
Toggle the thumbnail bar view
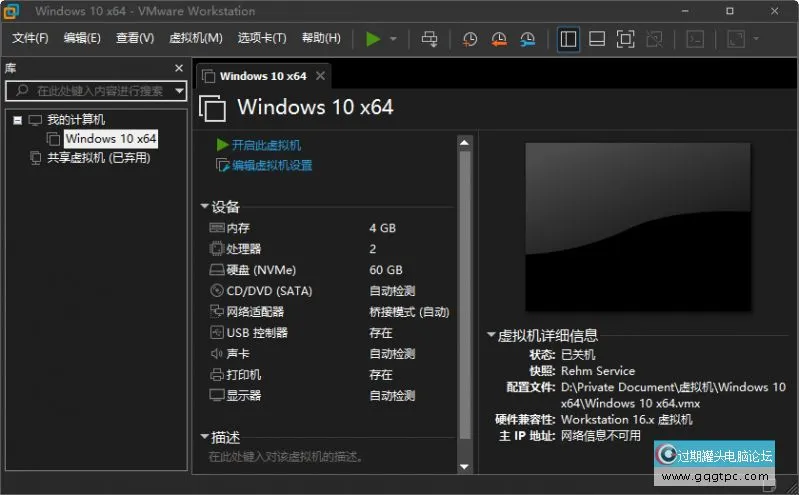[596, 39]
